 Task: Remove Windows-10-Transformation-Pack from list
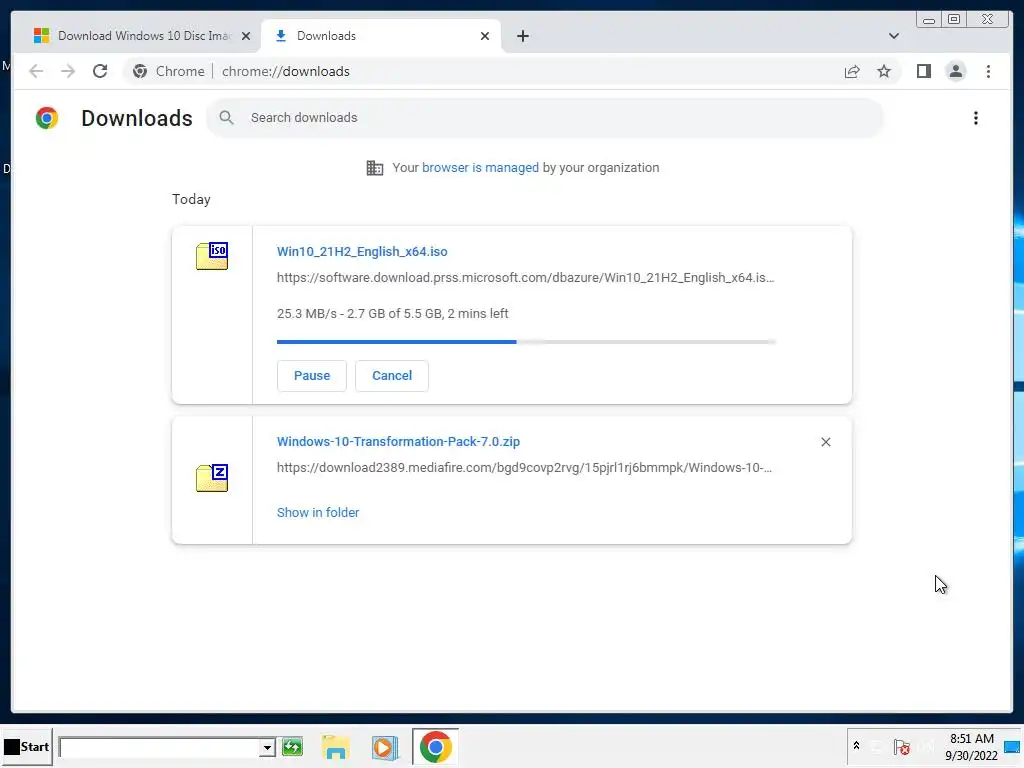click(825, 442)
